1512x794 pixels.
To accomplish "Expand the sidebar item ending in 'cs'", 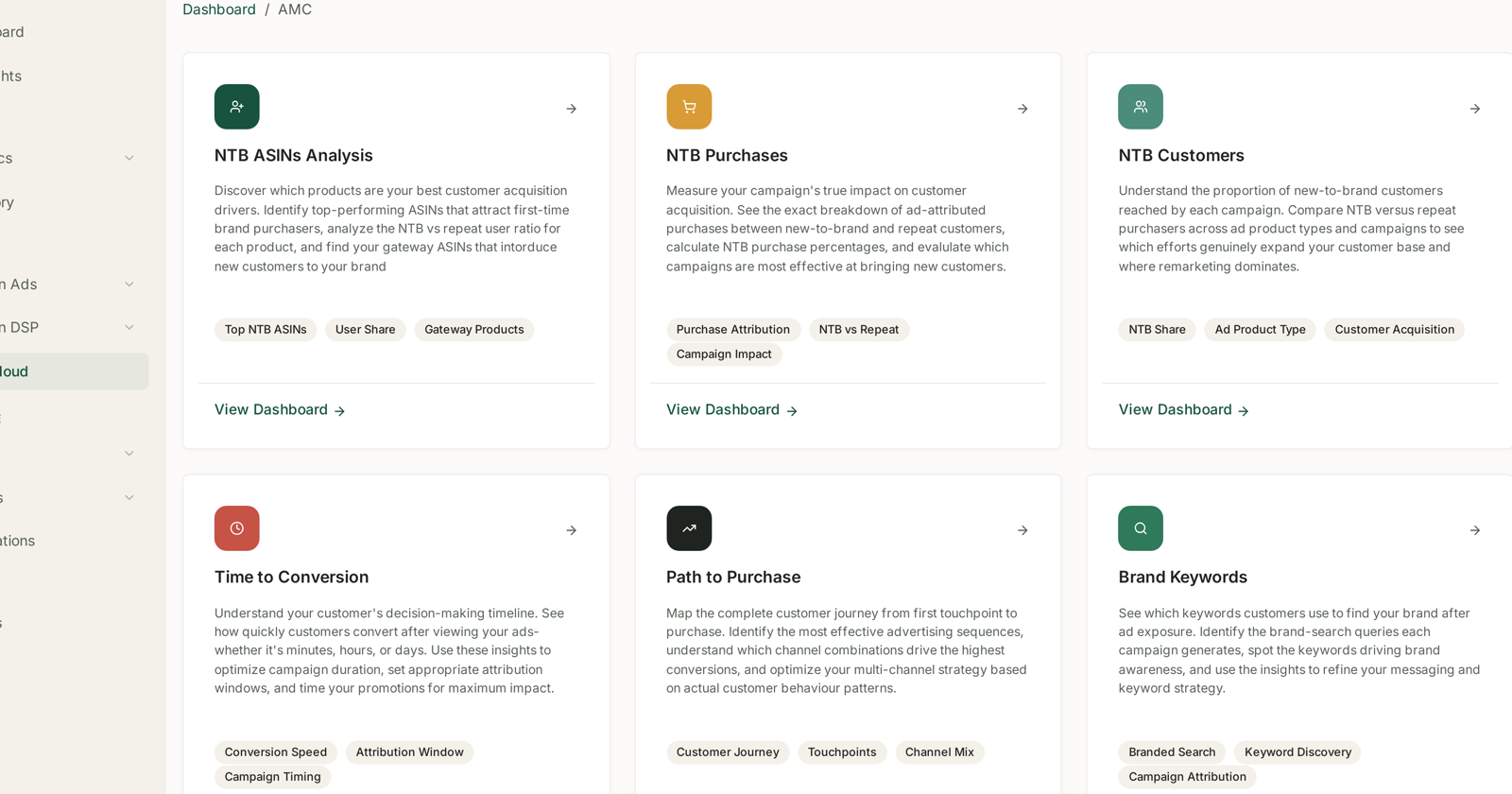I will click(x=129, y=158).
